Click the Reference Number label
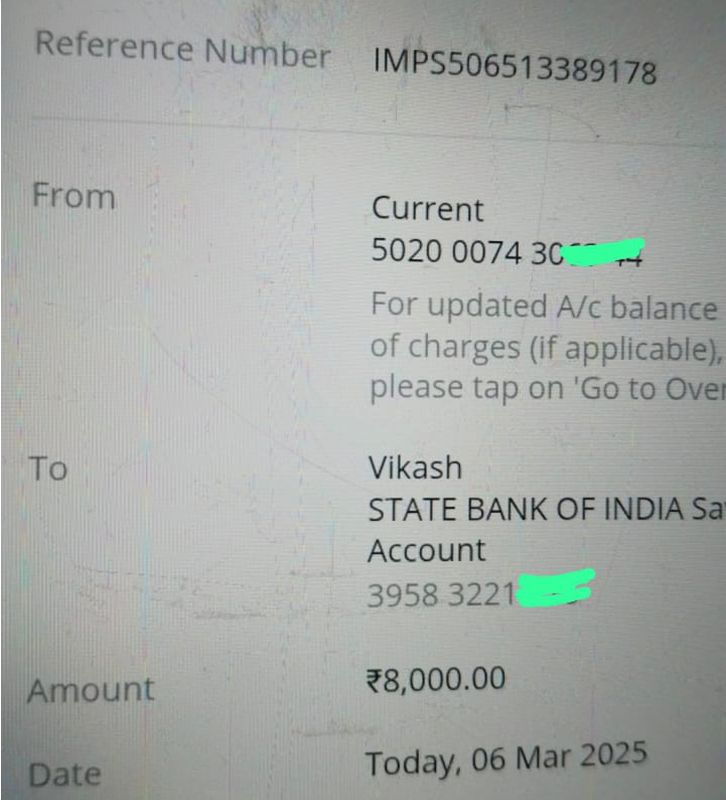 click(x=183, y=49)
